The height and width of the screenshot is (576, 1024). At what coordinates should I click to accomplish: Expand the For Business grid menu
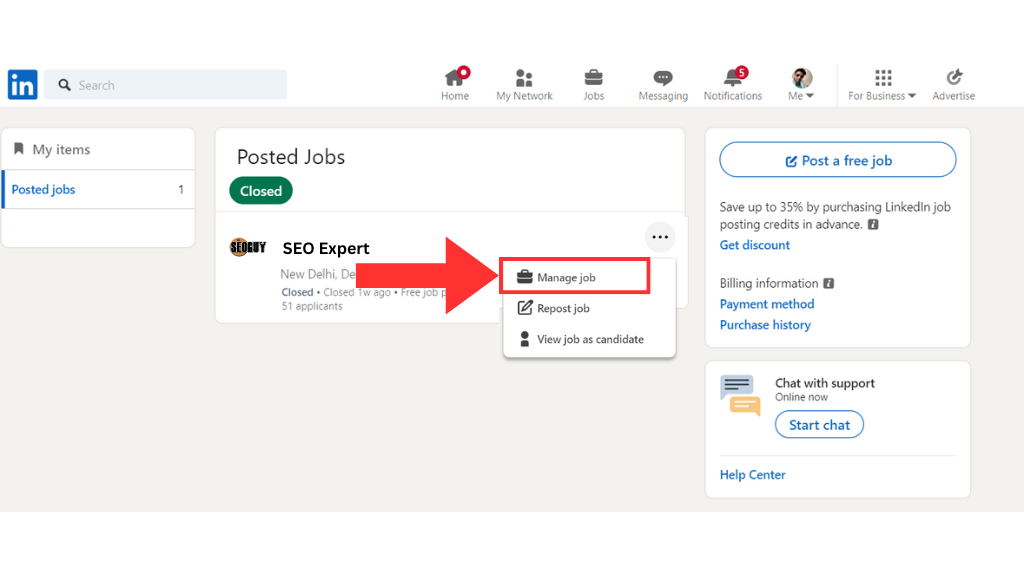882,85
